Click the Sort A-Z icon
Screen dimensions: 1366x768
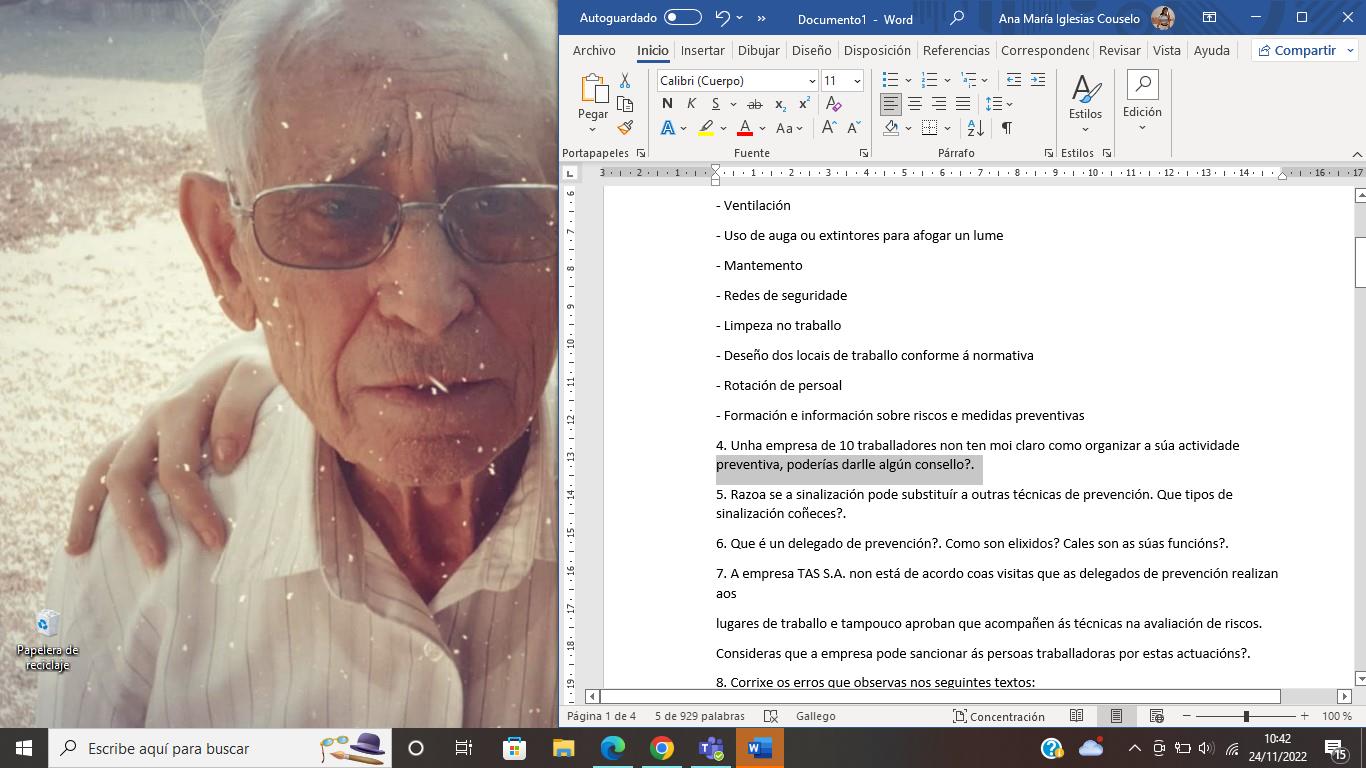975,128
